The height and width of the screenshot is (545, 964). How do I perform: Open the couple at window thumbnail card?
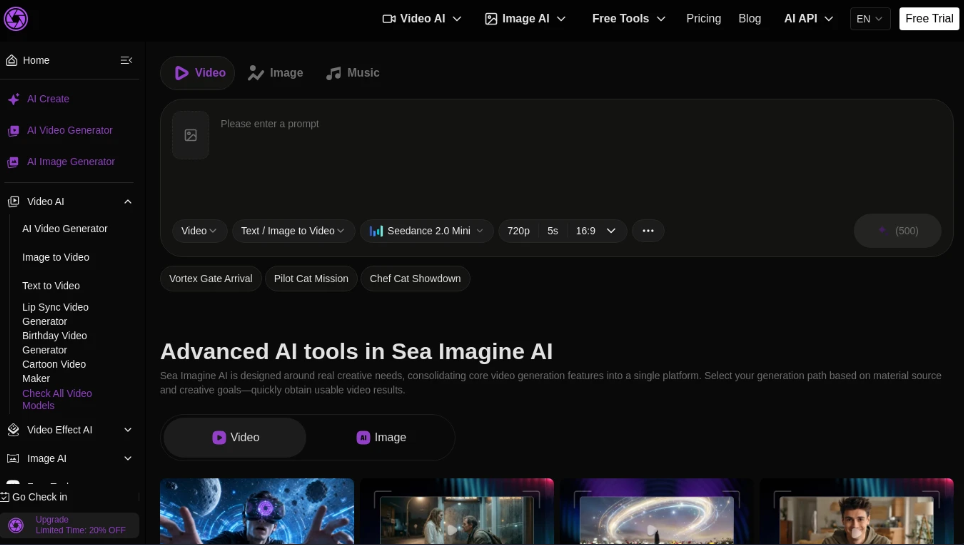[x=457, y=511]
